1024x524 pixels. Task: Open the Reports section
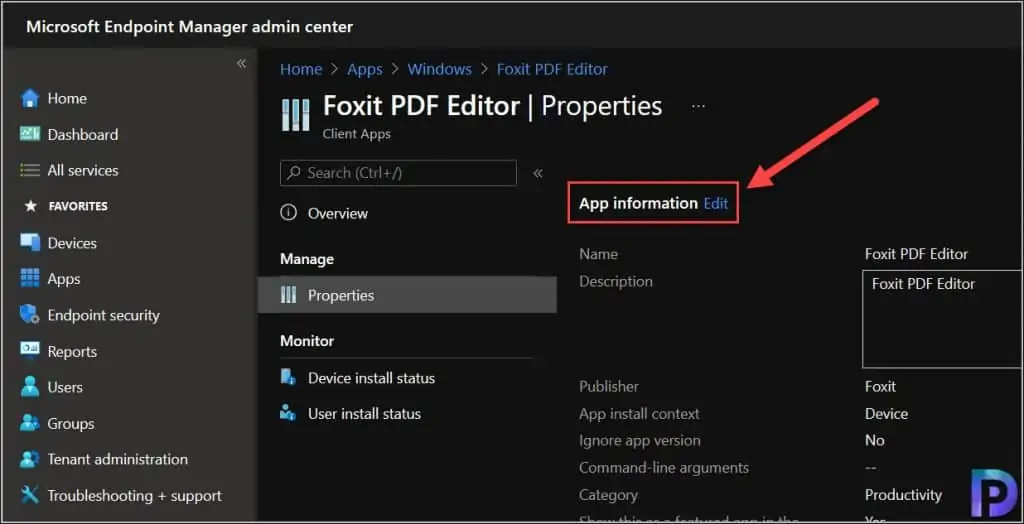(x=72, y=352)
